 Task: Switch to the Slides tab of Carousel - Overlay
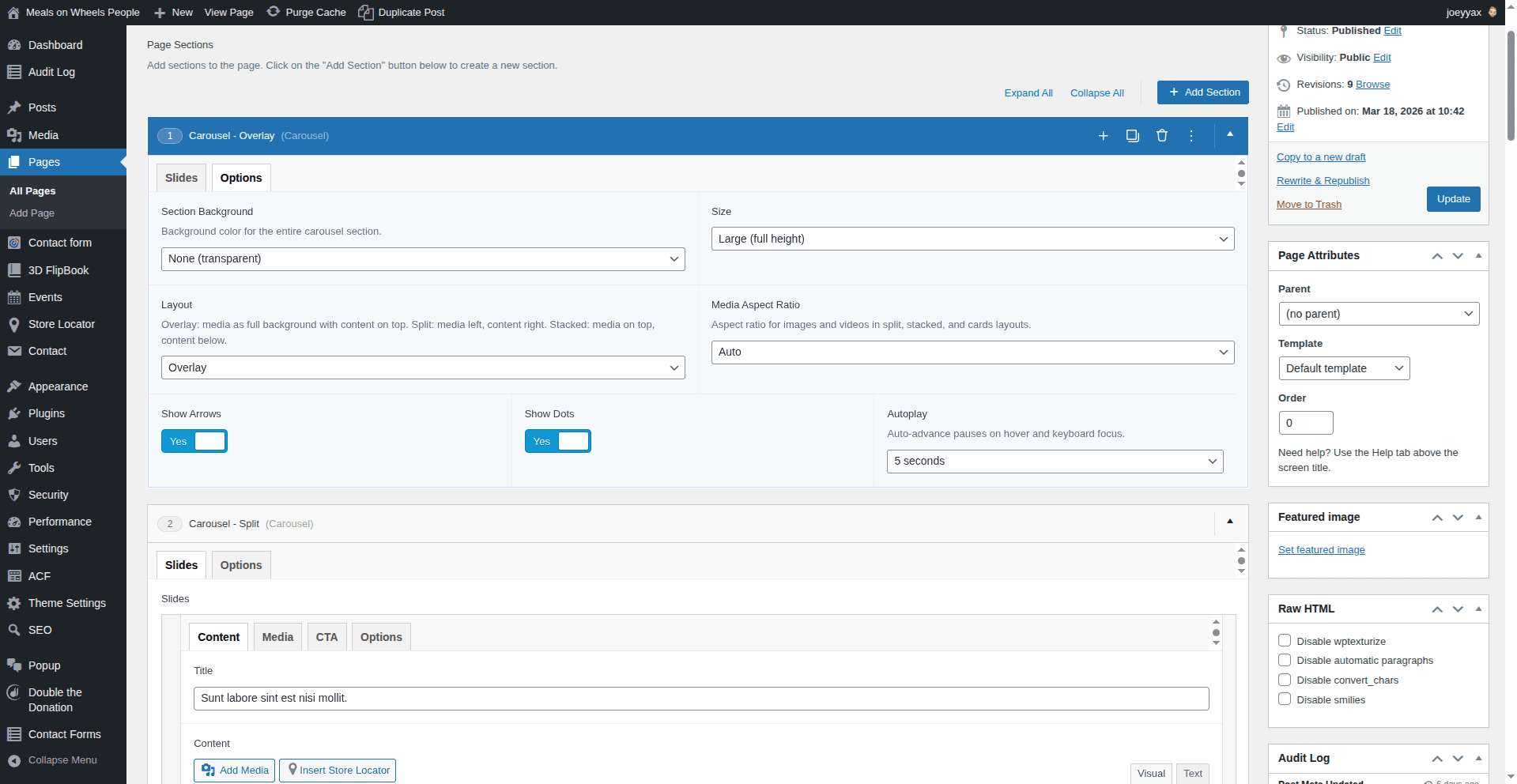click(x=180, y=177)
